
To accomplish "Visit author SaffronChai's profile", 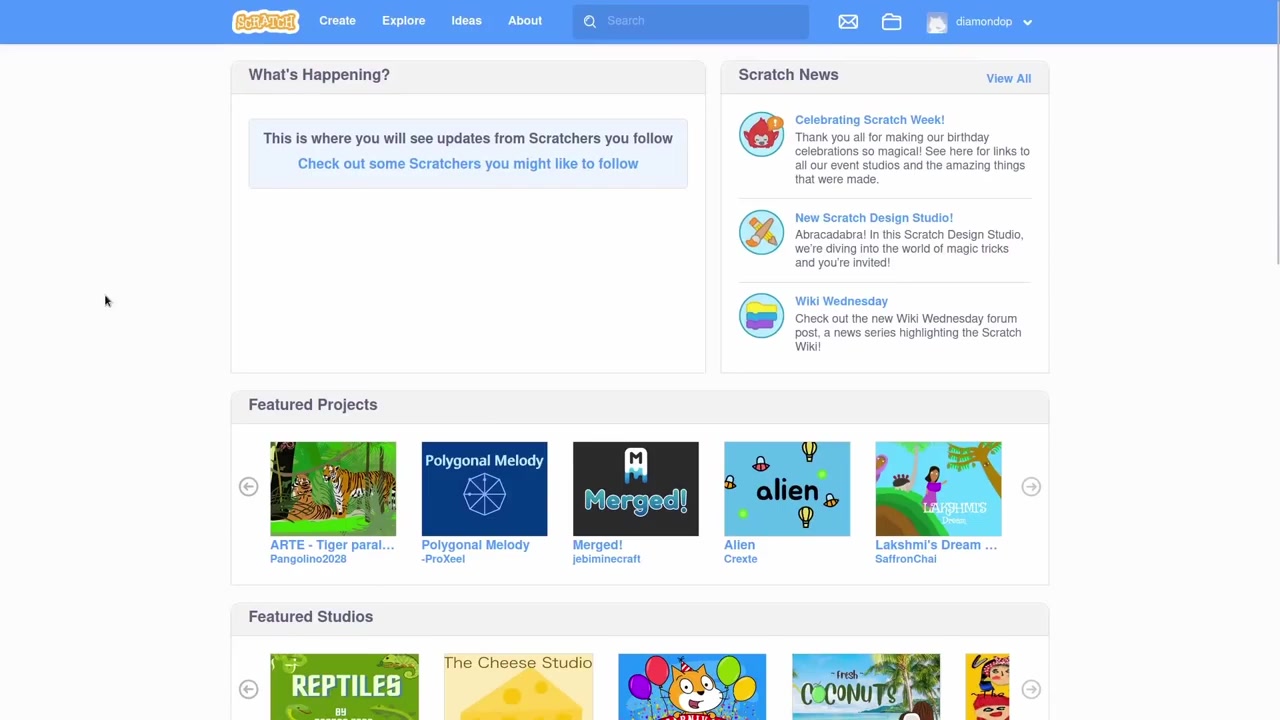I will (906, 559).
